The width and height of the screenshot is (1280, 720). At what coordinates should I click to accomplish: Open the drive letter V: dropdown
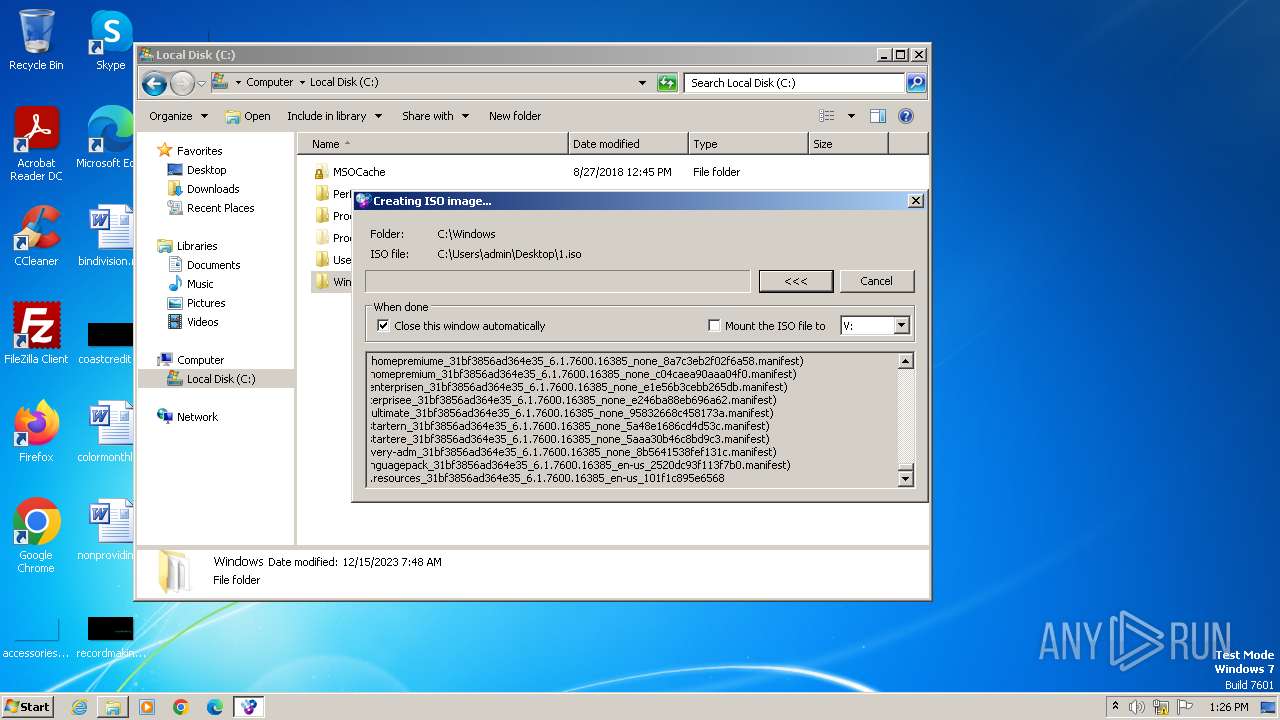901,326
